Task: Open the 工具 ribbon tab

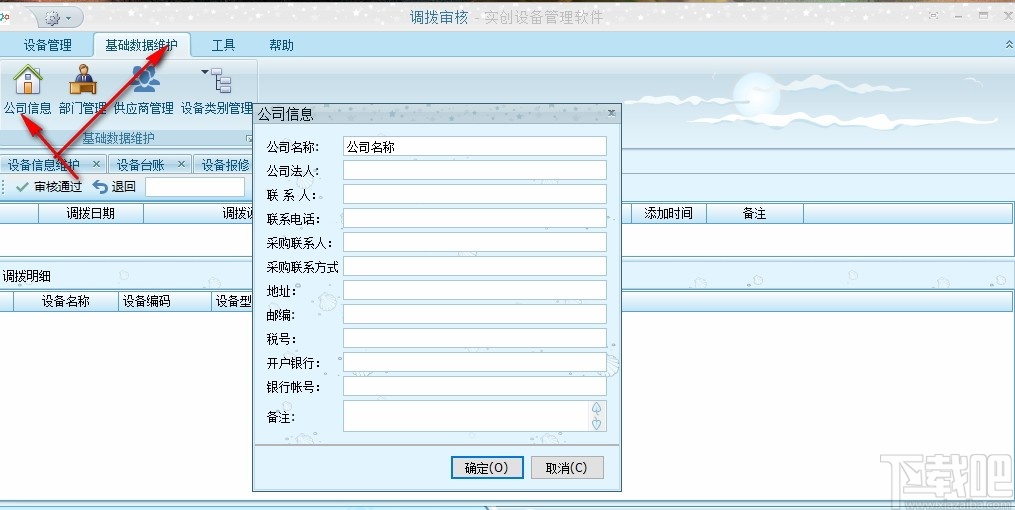Action: [223, 45]
